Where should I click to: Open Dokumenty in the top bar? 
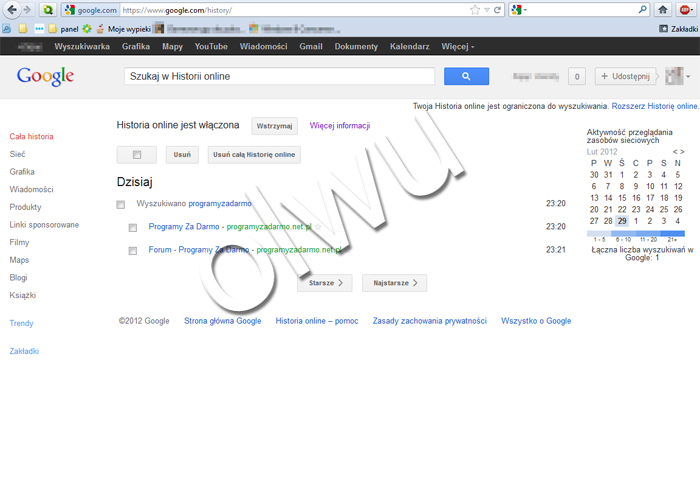click(x=356, y=46)
